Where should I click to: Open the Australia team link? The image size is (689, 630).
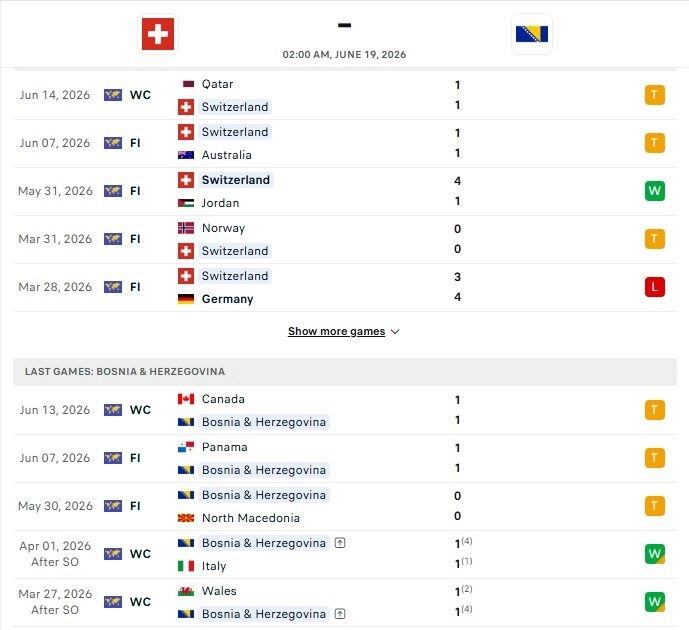tap(226, 155)
